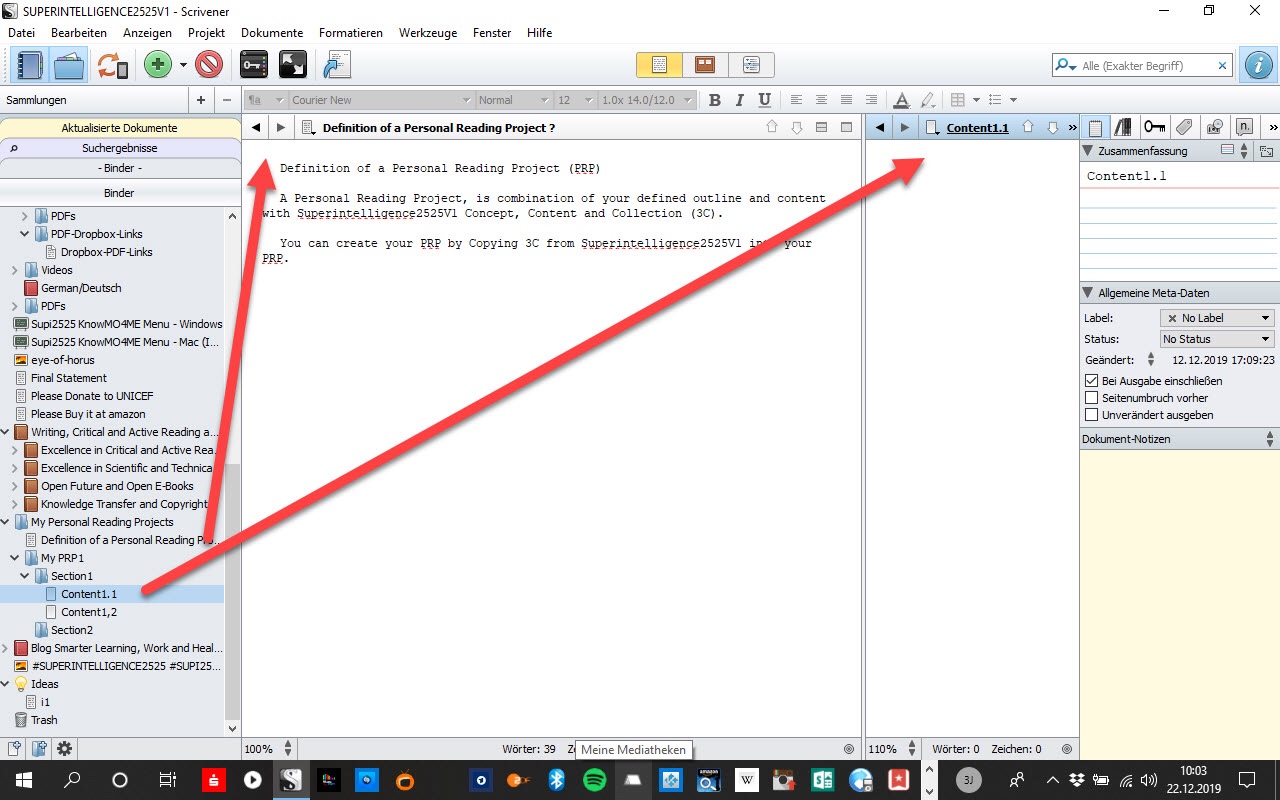The width and height of the screenshot is (1280, 800).
Task: Select the Suchergebnisse collection
Action: pyautogui.click(x=120, y=148)
